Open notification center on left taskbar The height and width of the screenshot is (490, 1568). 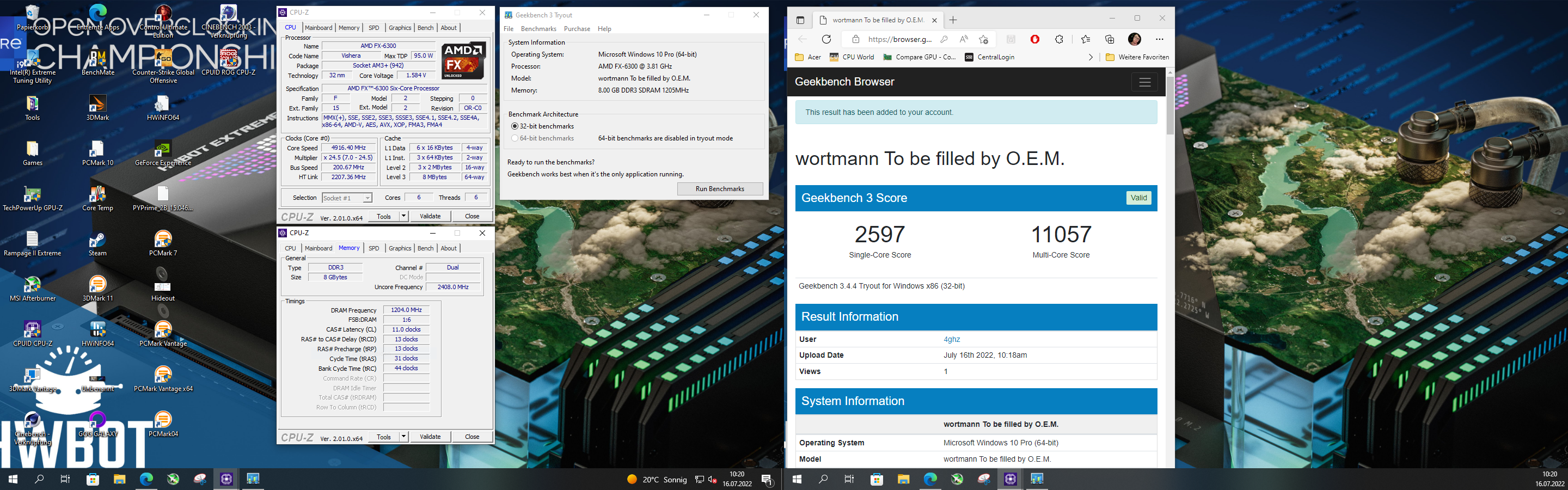[767, 479]
